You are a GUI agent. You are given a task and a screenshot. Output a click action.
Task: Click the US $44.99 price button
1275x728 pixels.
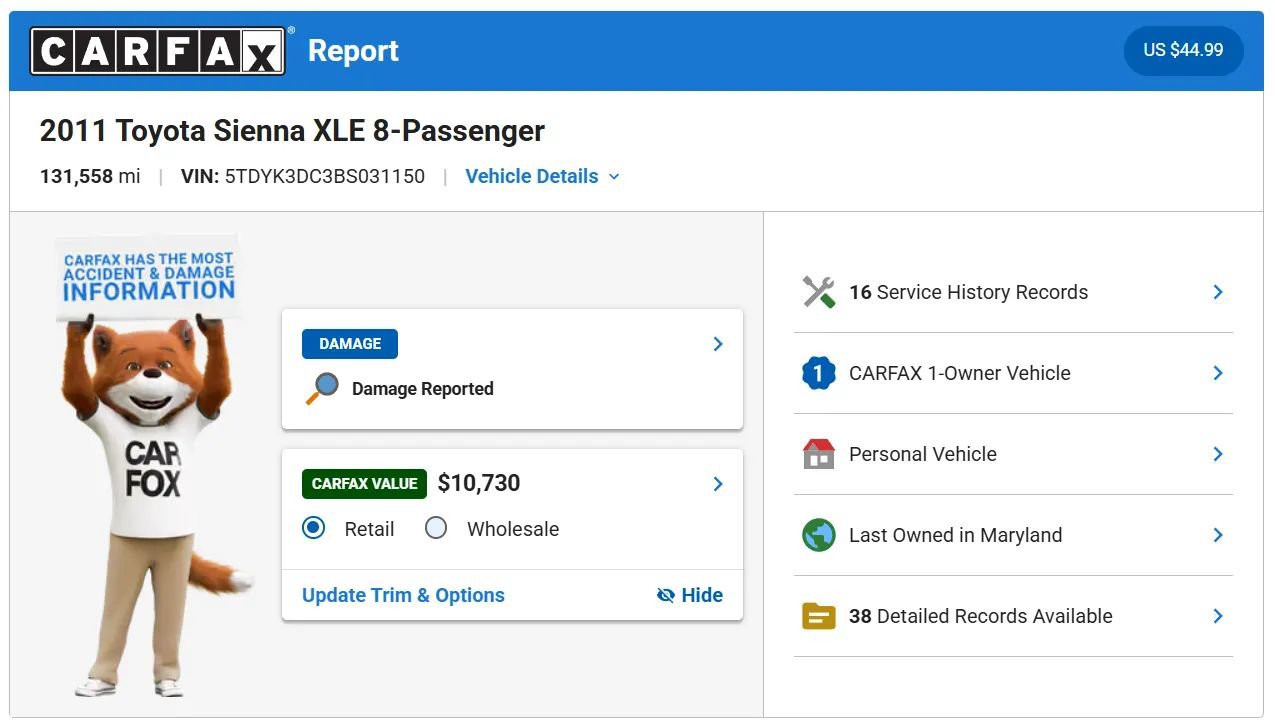point(1183,50)
